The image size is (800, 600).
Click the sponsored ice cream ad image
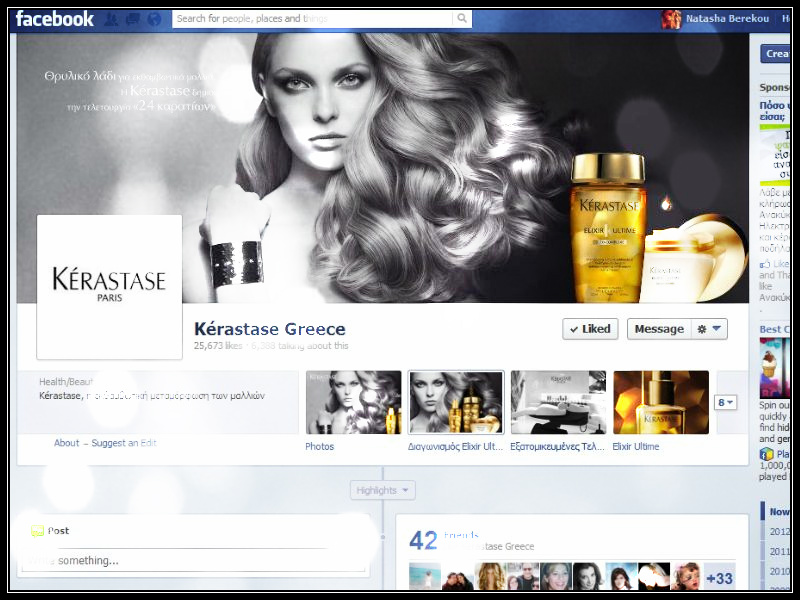click(774, 367)
